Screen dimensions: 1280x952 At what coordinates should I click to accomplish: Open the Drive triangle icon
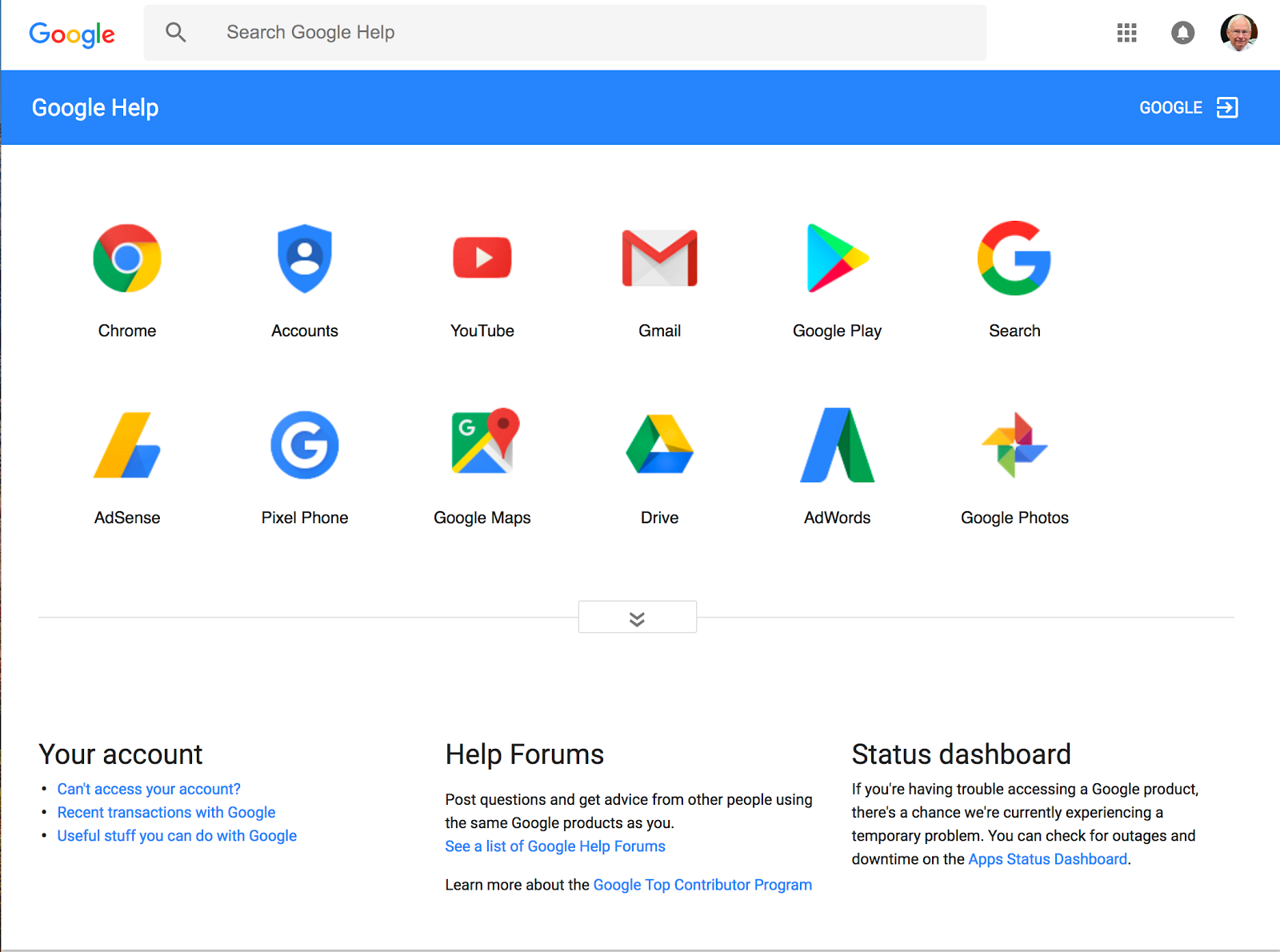tap(660, 444)
